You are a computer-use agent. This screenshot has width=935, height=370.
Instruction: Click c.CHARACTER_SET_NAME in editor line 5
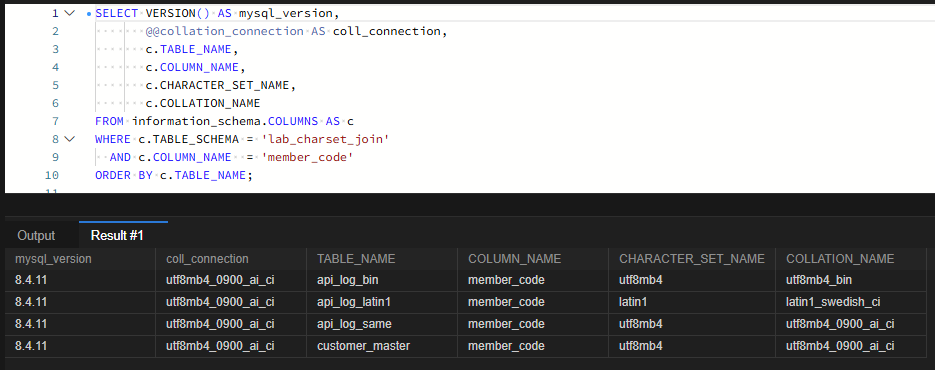click(x=218, y=85)
